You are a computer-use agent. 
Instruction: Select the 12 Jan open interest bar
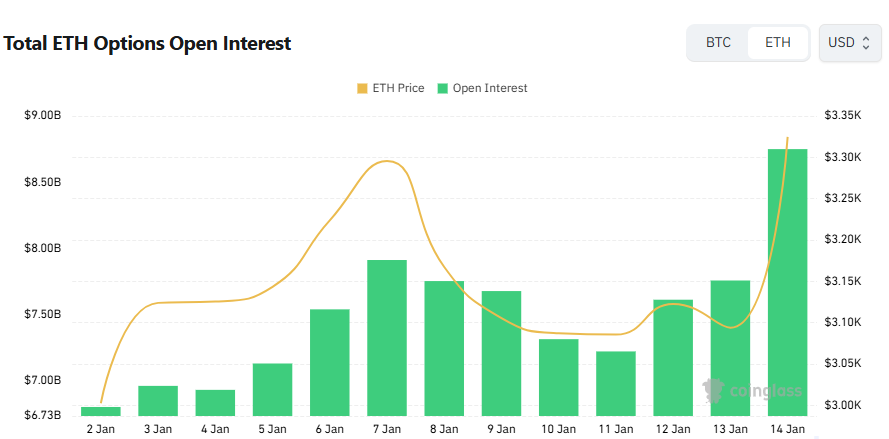click(x=673, y=357)
